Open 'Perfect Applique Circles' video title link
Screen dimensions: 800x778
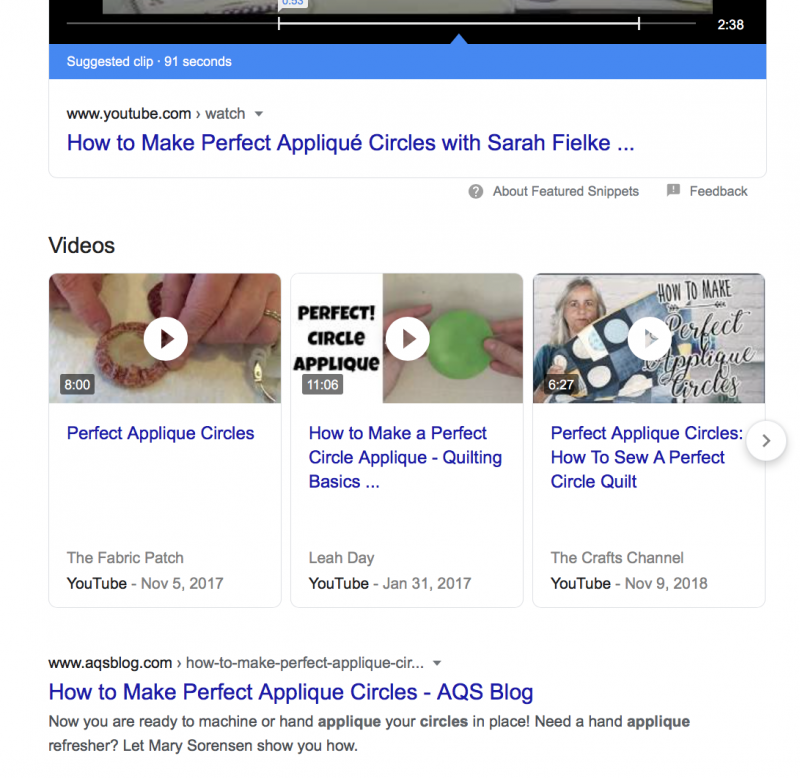click(160, 433)
